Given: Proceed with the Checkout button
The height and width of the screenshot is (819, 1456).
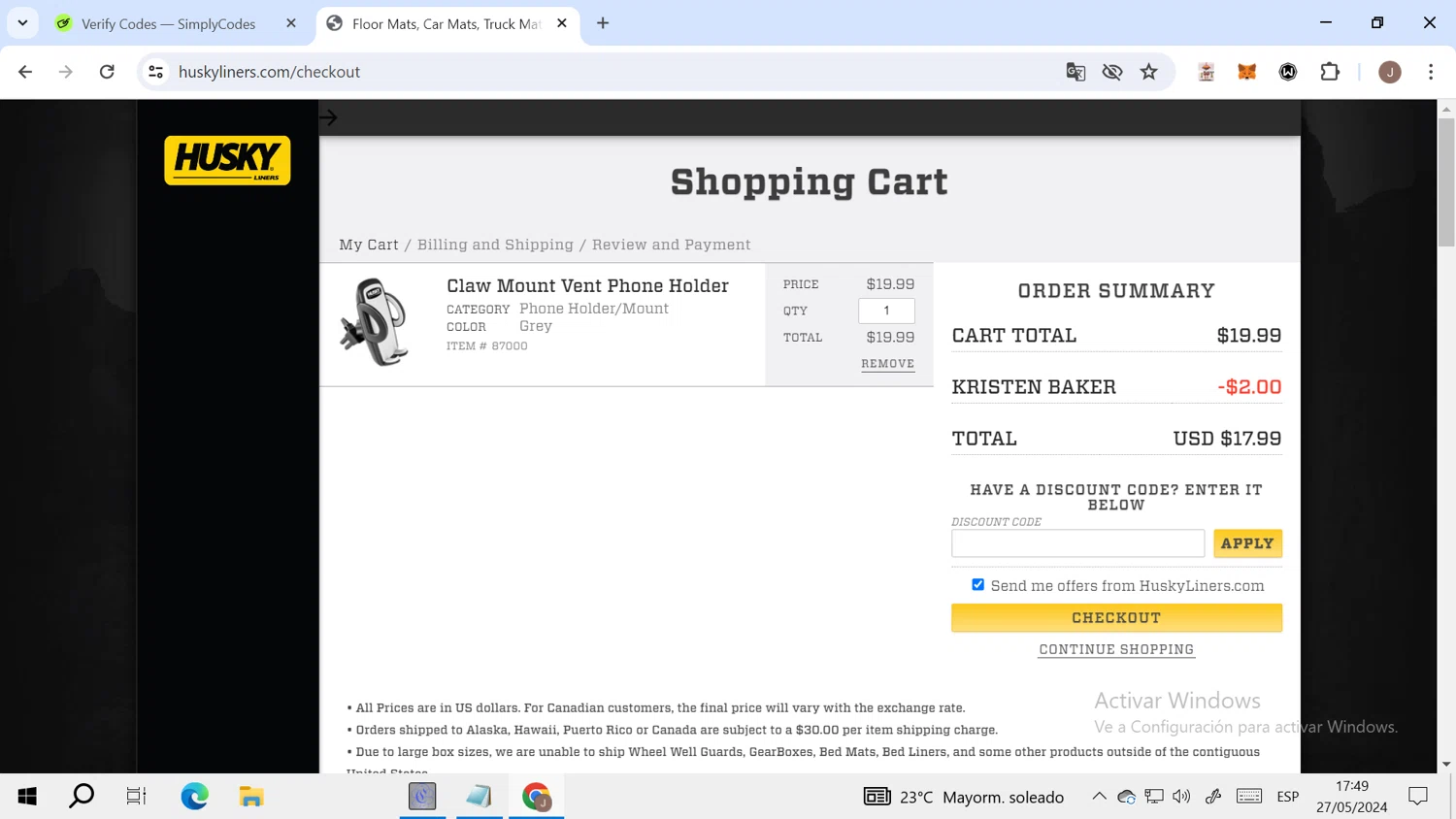Looking at the screenshot, I should tap(1116, 617).
